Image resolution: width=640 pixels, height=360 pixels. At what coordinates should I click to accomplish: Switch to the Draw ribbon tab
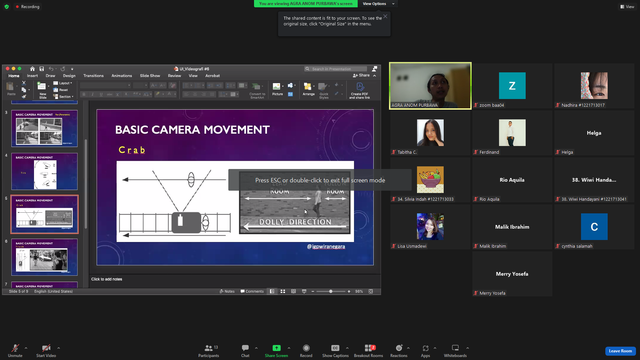pos(50,76)
